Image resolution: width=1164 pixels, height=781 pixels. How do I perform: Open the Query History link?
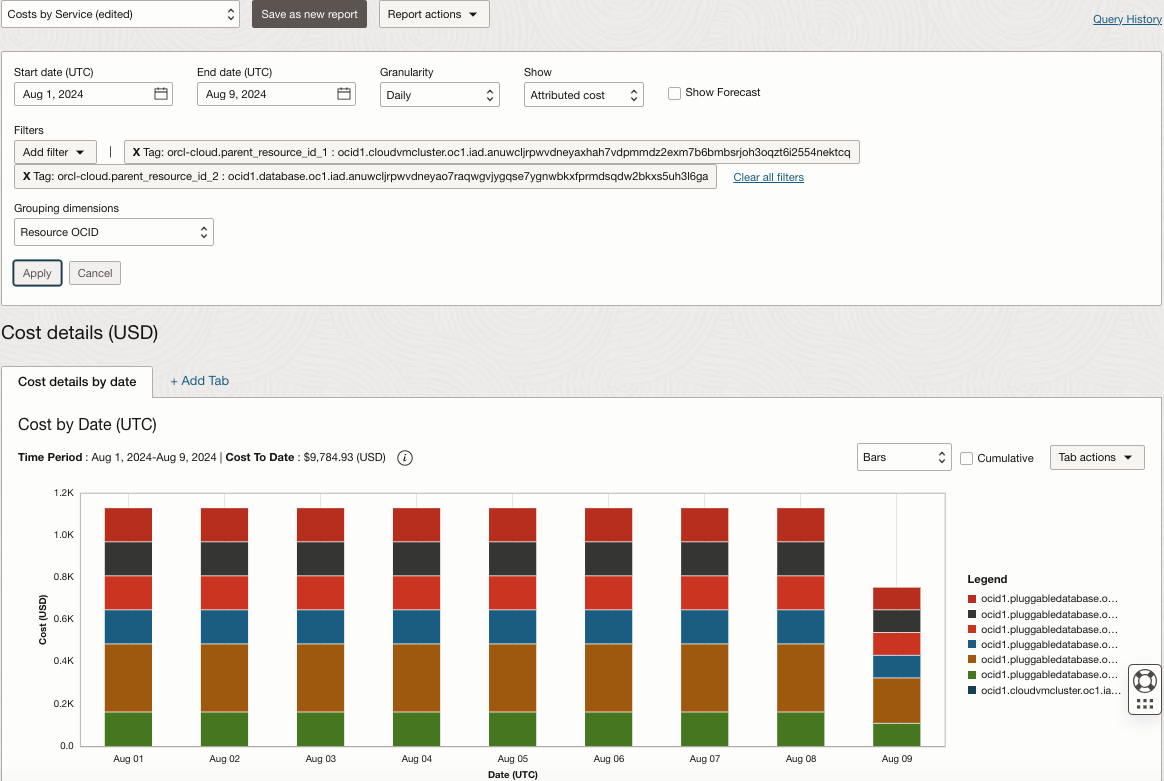click(1127, 19)
